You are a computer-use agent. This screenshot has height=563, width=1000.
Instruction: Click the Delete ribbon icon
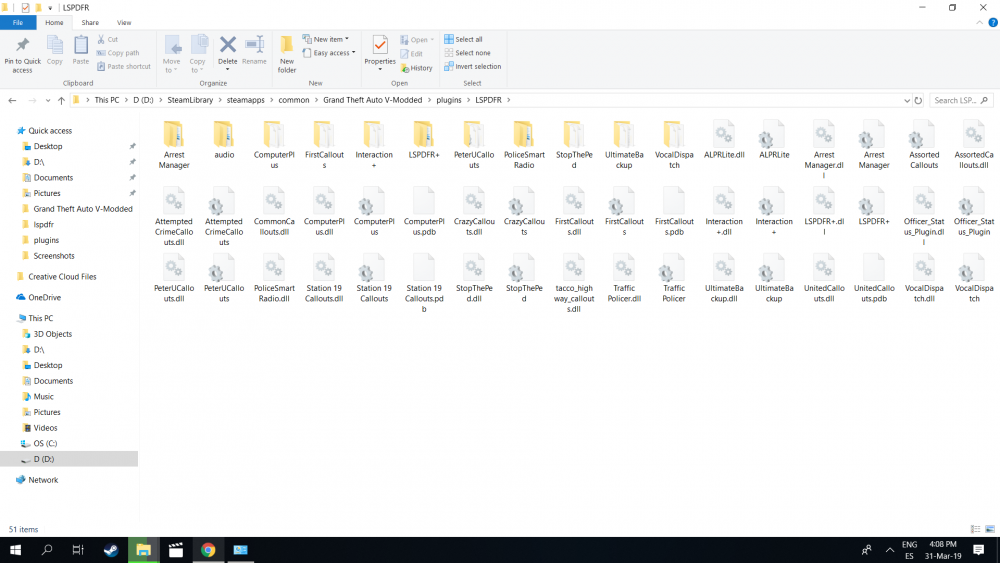point(227,50)
